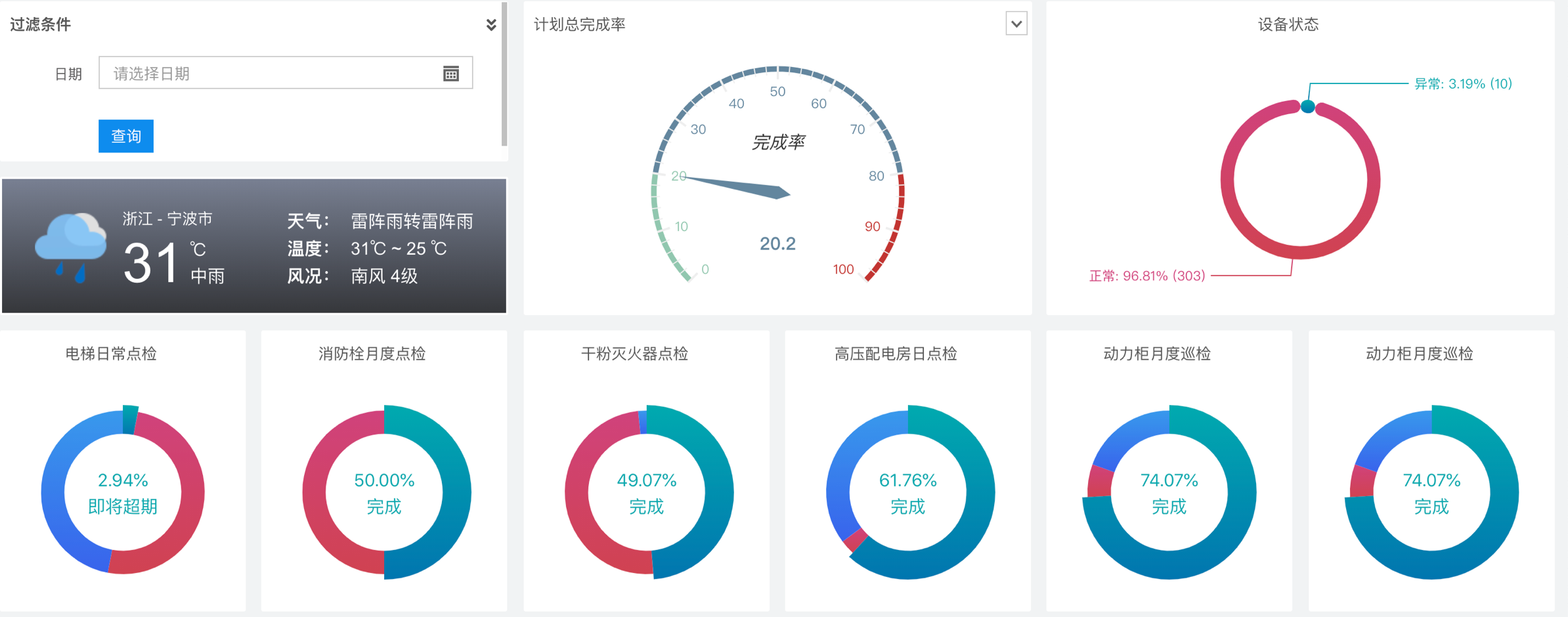Click the gauge needle pointer
1568x617 pixels.
point(735,186)
